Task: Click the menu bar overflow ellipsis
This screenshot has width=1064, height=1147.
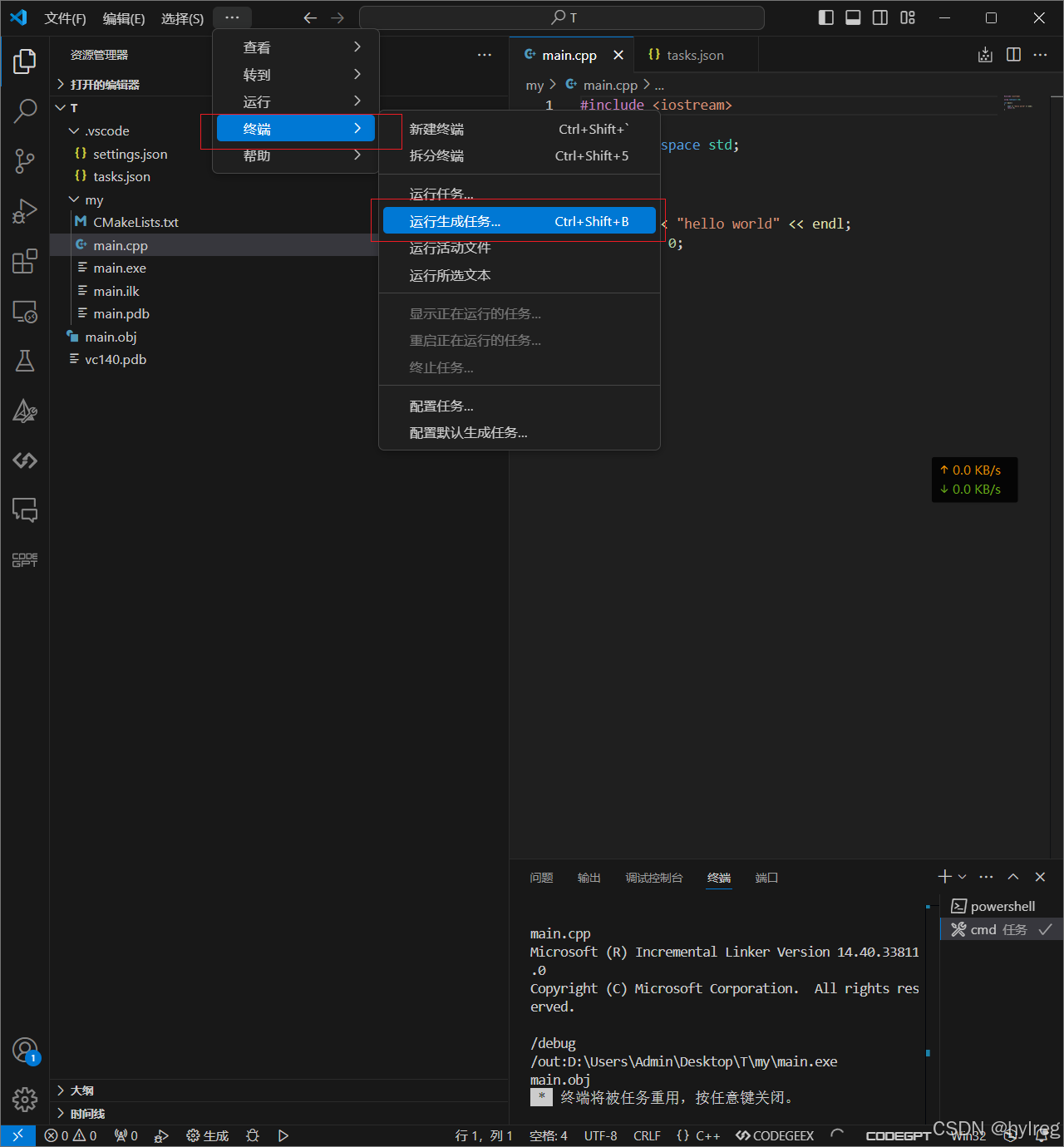Action: 232,17
